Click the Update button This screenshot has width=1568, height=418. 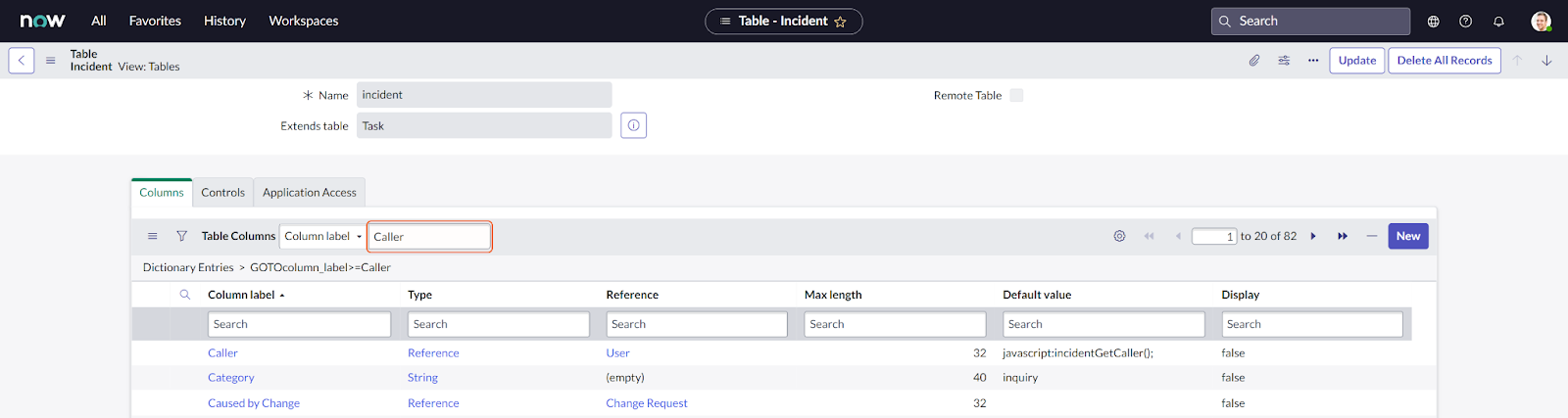coord(1356,61)
